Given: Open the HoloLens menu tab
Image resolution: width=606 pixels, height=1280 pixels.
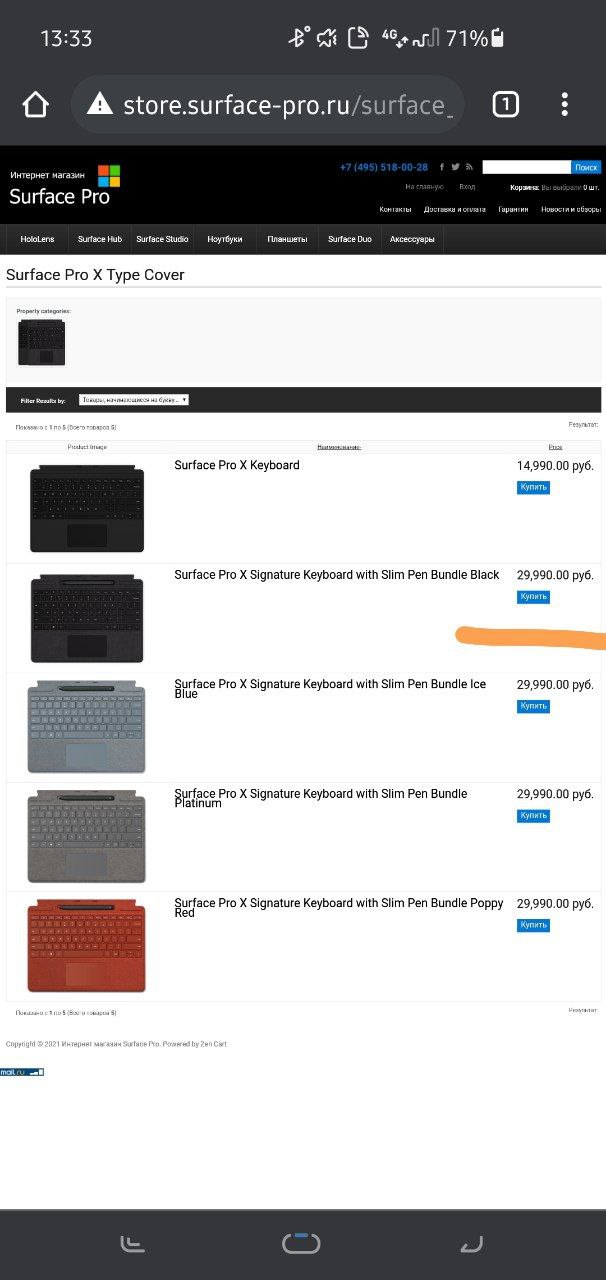Looking at the screenshot, I should pyautogui.click(x=38, y=240).
